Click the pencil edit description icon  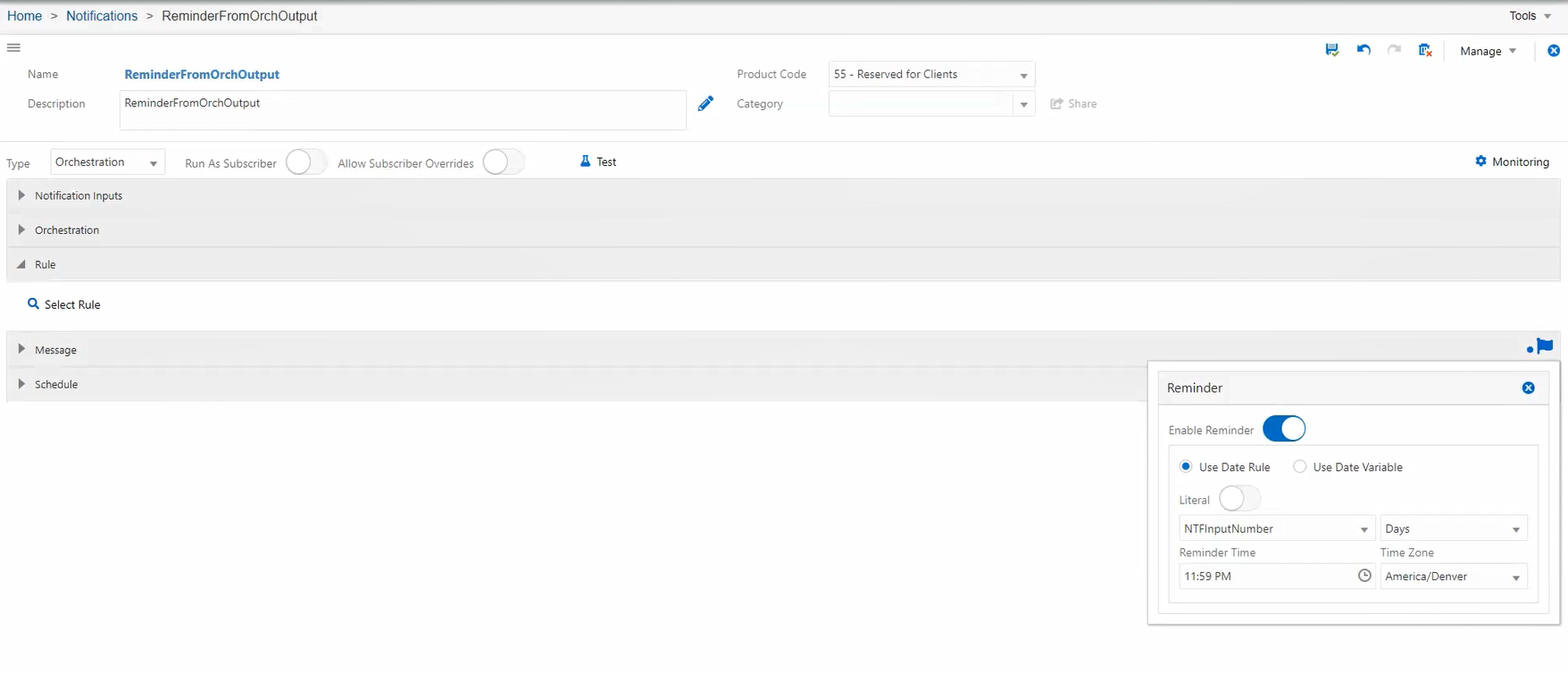pyautogui.click(x=705, y=104)
